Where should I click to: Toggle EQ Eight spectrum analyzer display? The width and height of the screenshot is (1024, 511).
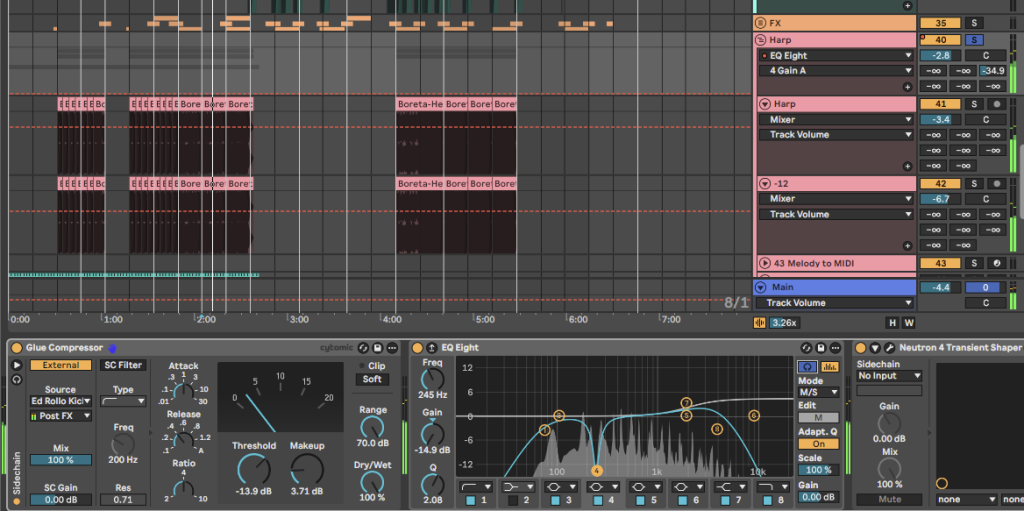click(826, 367)
